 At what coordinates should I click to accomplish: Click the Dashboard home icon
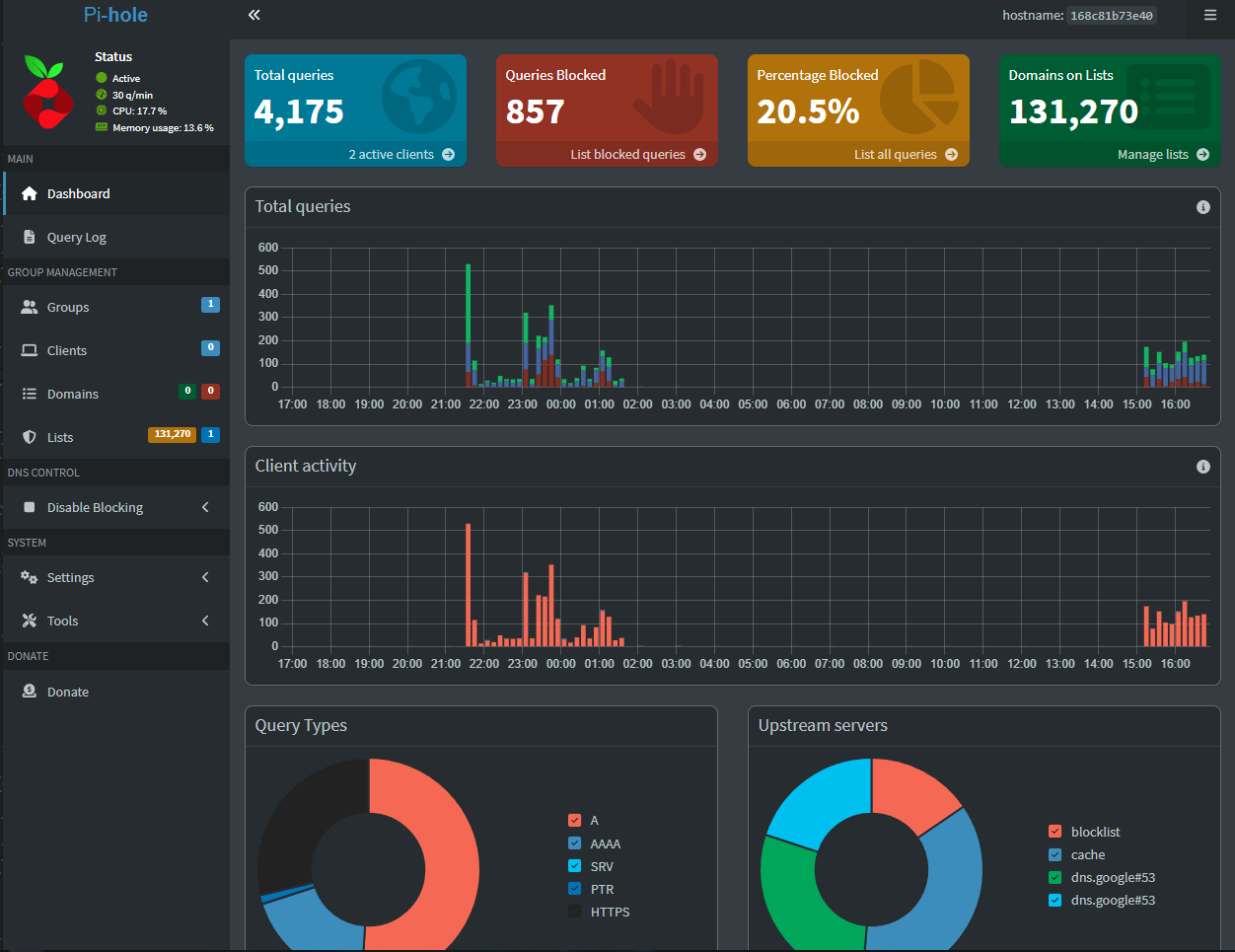tap(30, 193)
